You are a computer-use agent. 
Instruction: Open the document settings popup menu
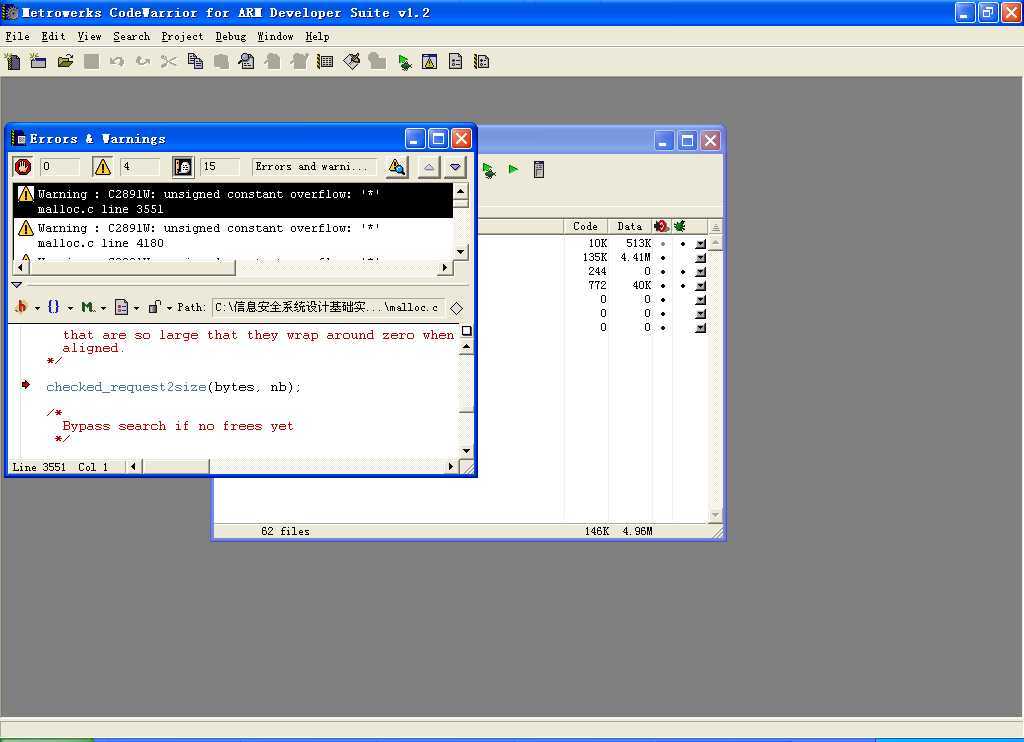(x=126, y=307)
